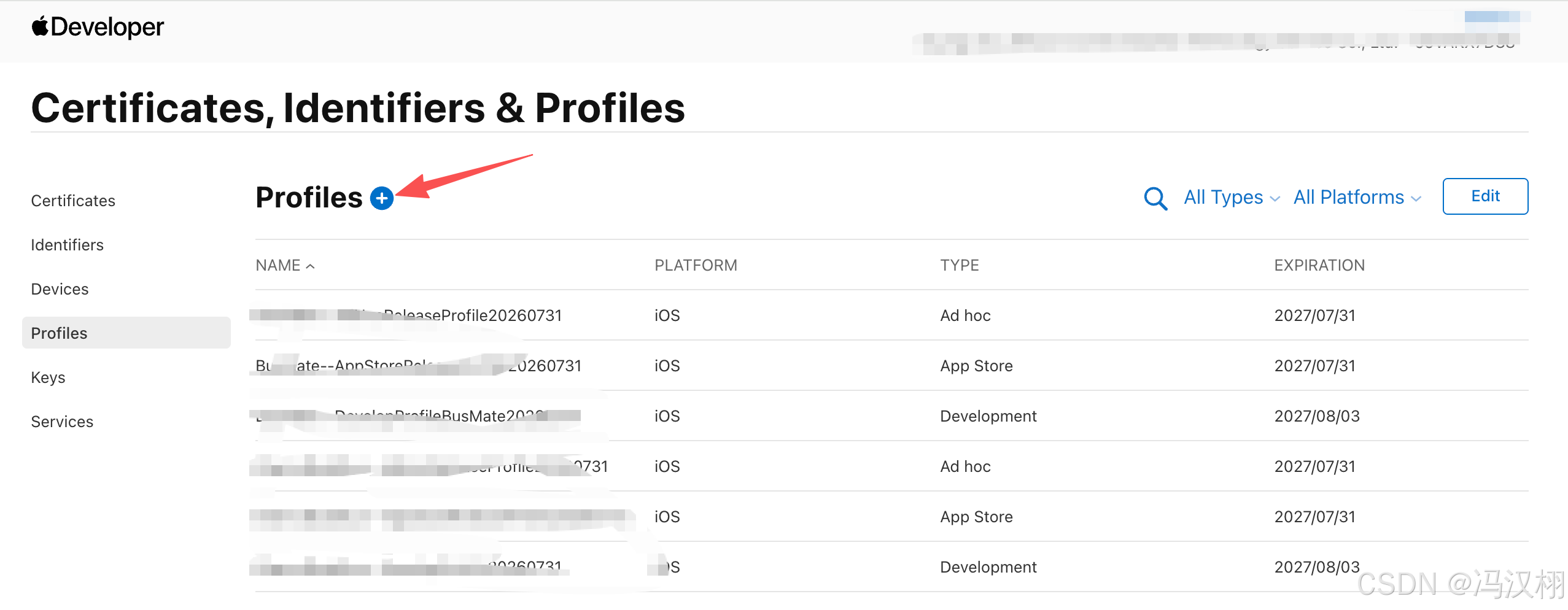Open Identifiers in the sidebar
This screenshot has height=610, width=1568.
(68, 245)
